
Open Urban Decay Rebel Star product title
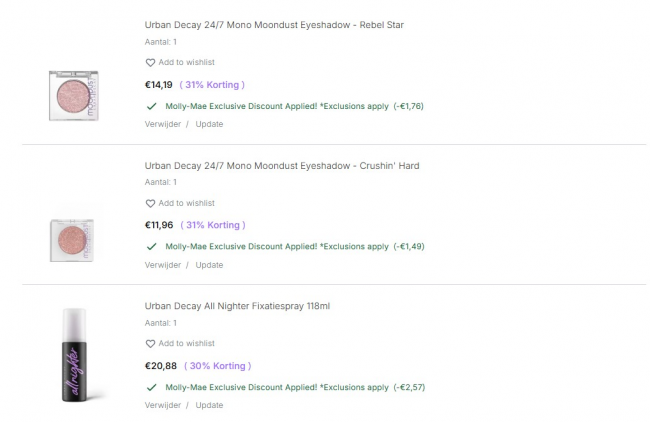274,25
